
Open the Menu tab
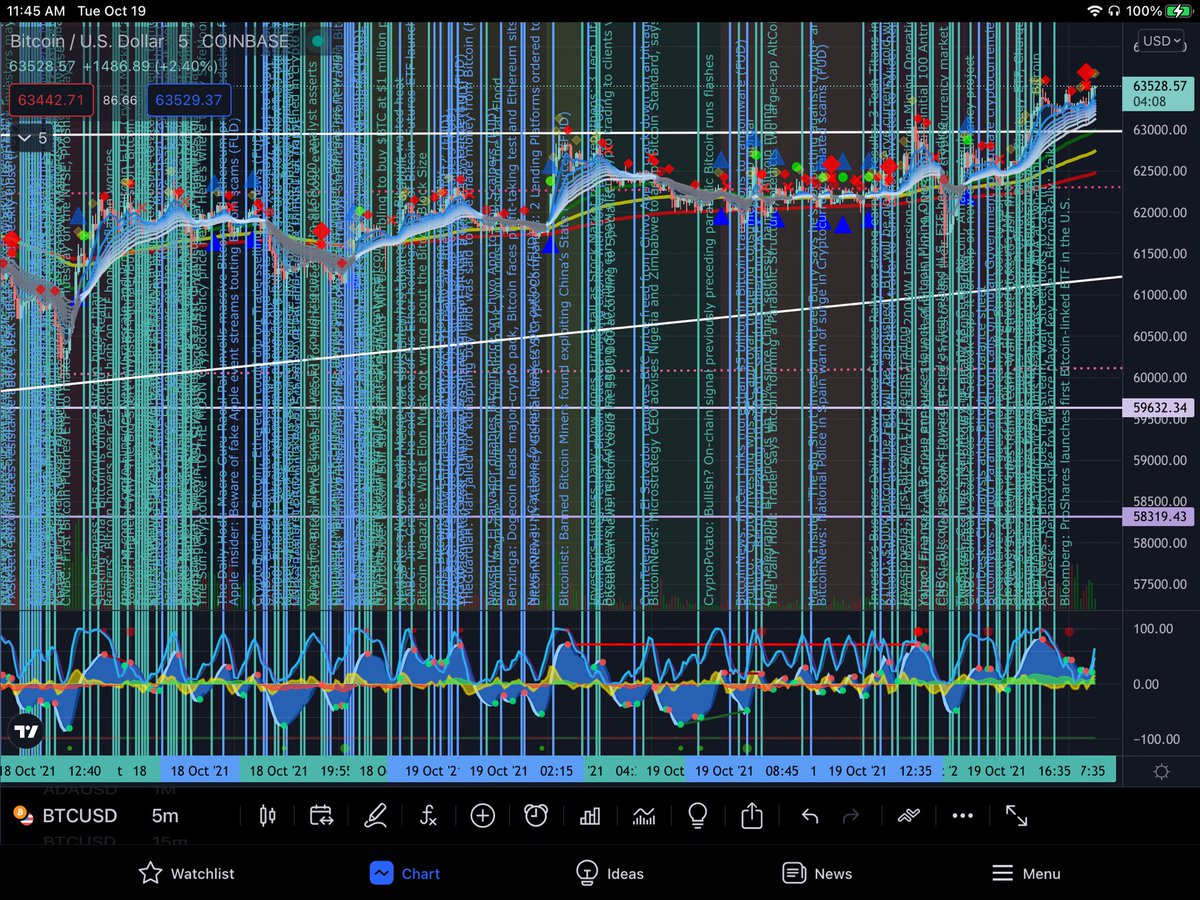[x=1025, y=873]
